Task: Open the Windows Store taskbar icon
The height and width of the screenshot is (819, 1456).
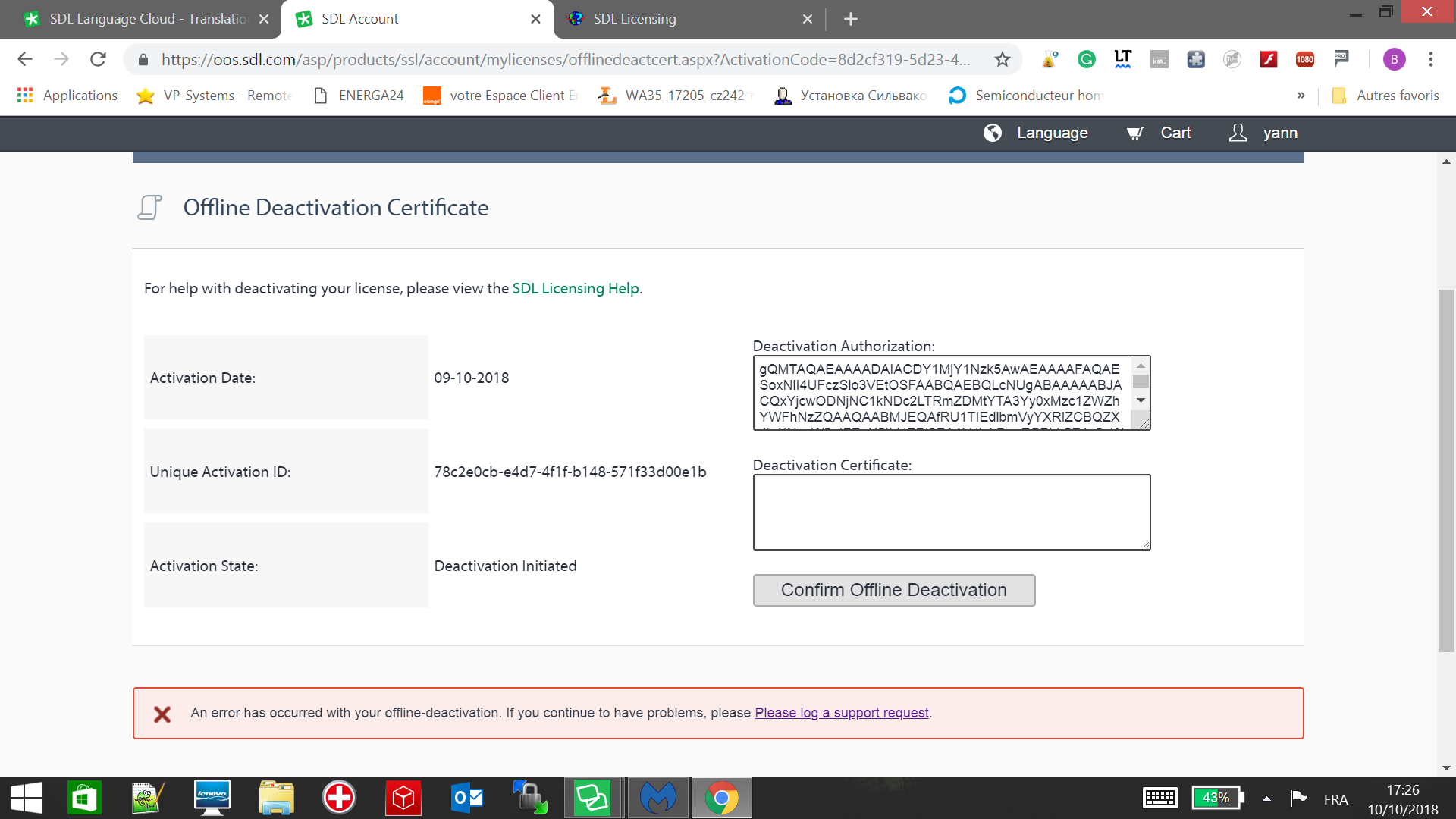Action: pyautogui.click(x=84, y=798)
